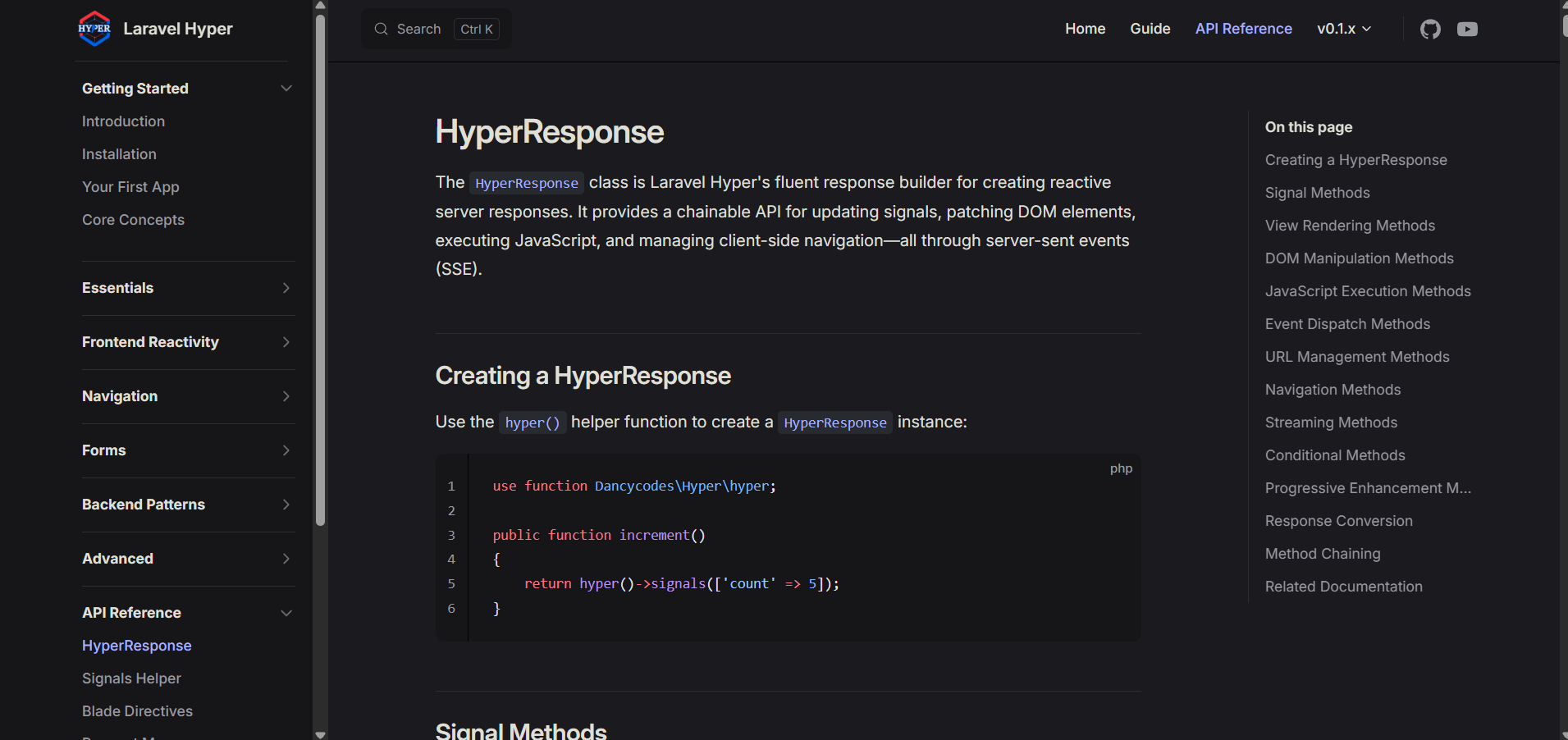Click the sidebar scrollbar thumb

[x=320, y=271]
